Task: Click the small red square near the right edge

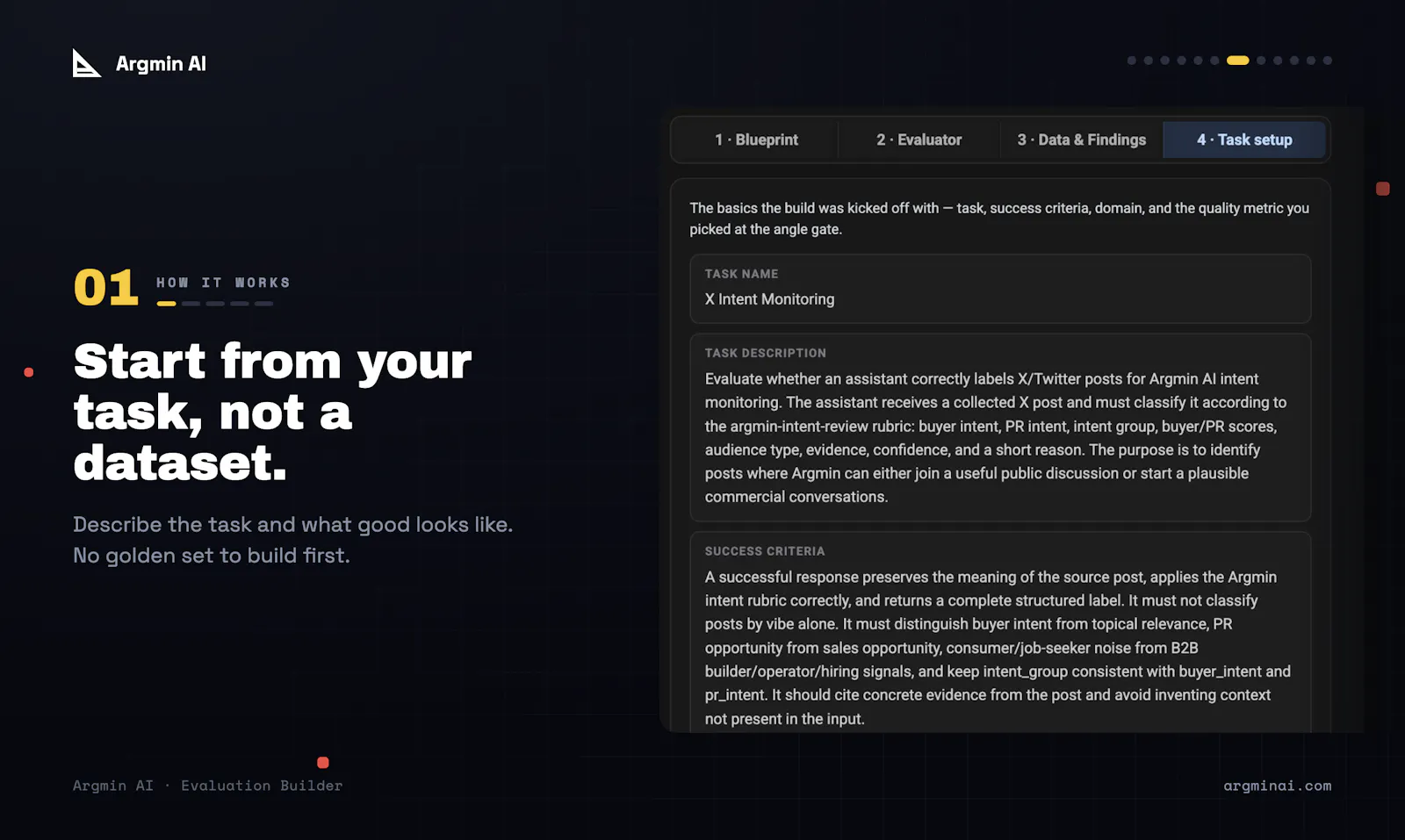Action: click(x=1383, y=189)
